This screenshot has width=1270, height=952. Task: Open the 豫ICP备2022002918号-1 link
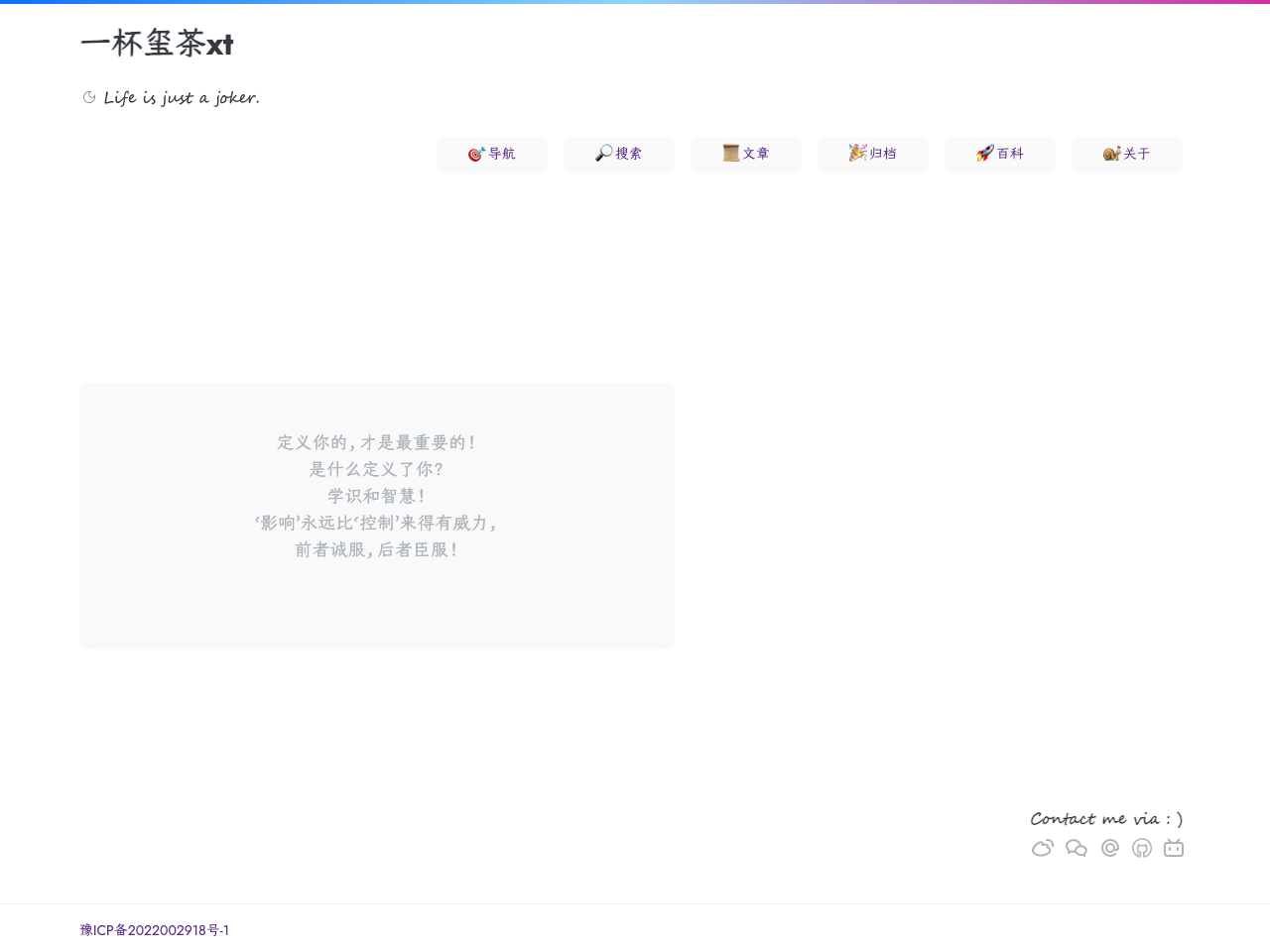click(x=155, y=930)
